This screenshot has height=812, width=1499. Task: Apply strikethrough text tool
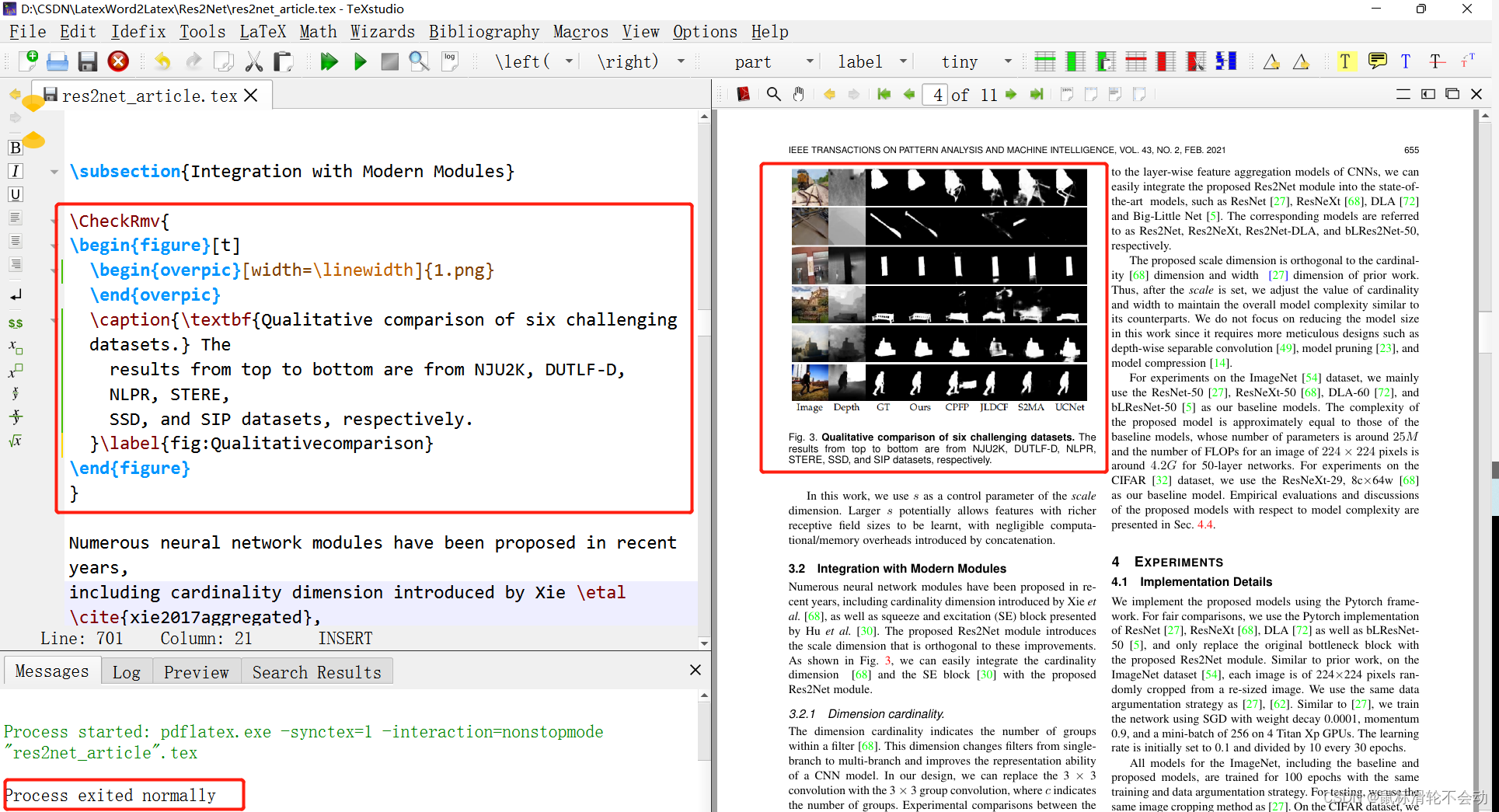point(1437,61)
